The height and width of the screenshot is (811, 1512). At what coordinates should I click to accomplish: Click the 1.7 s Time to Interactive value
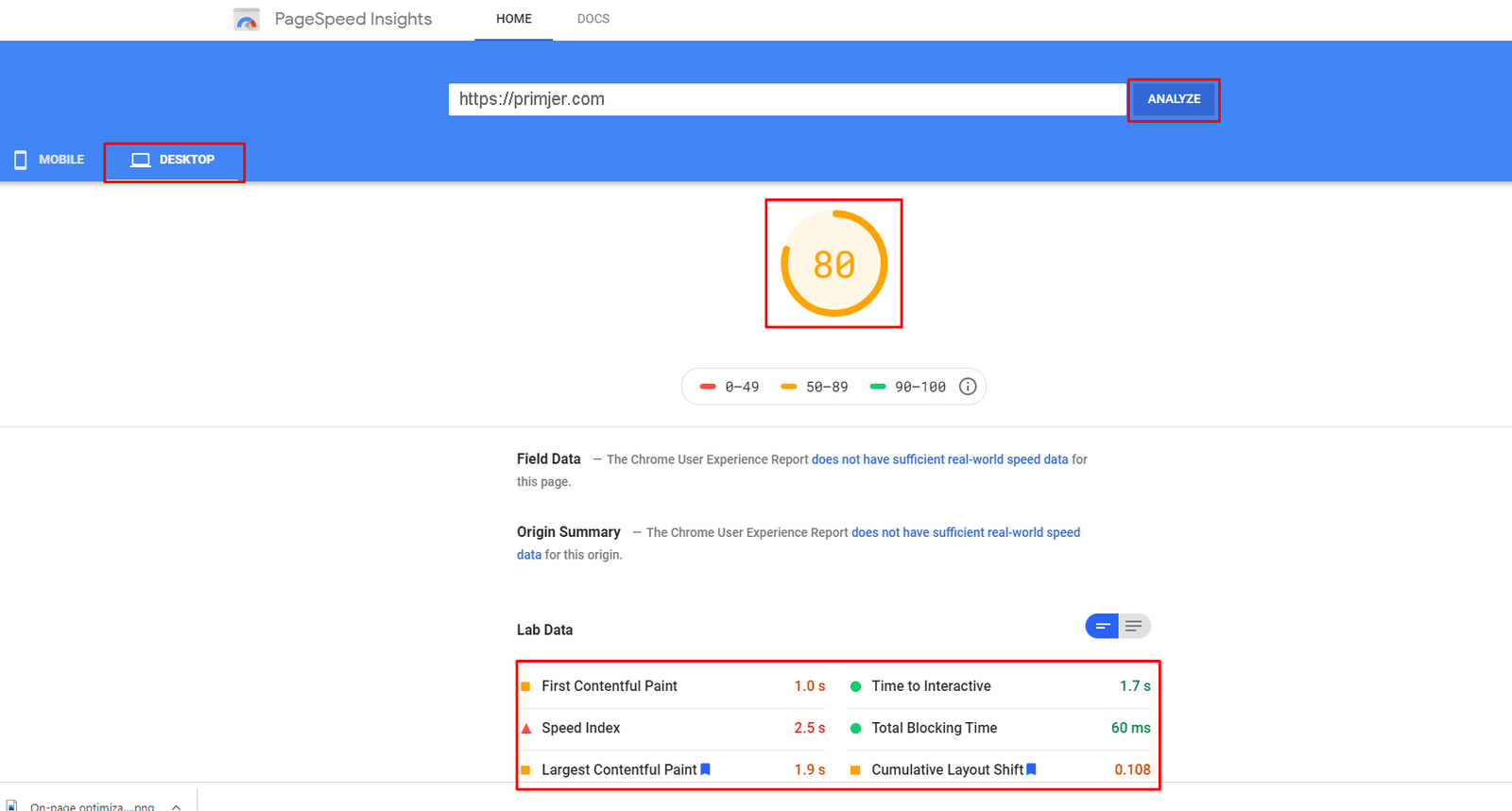point(1135,686)
